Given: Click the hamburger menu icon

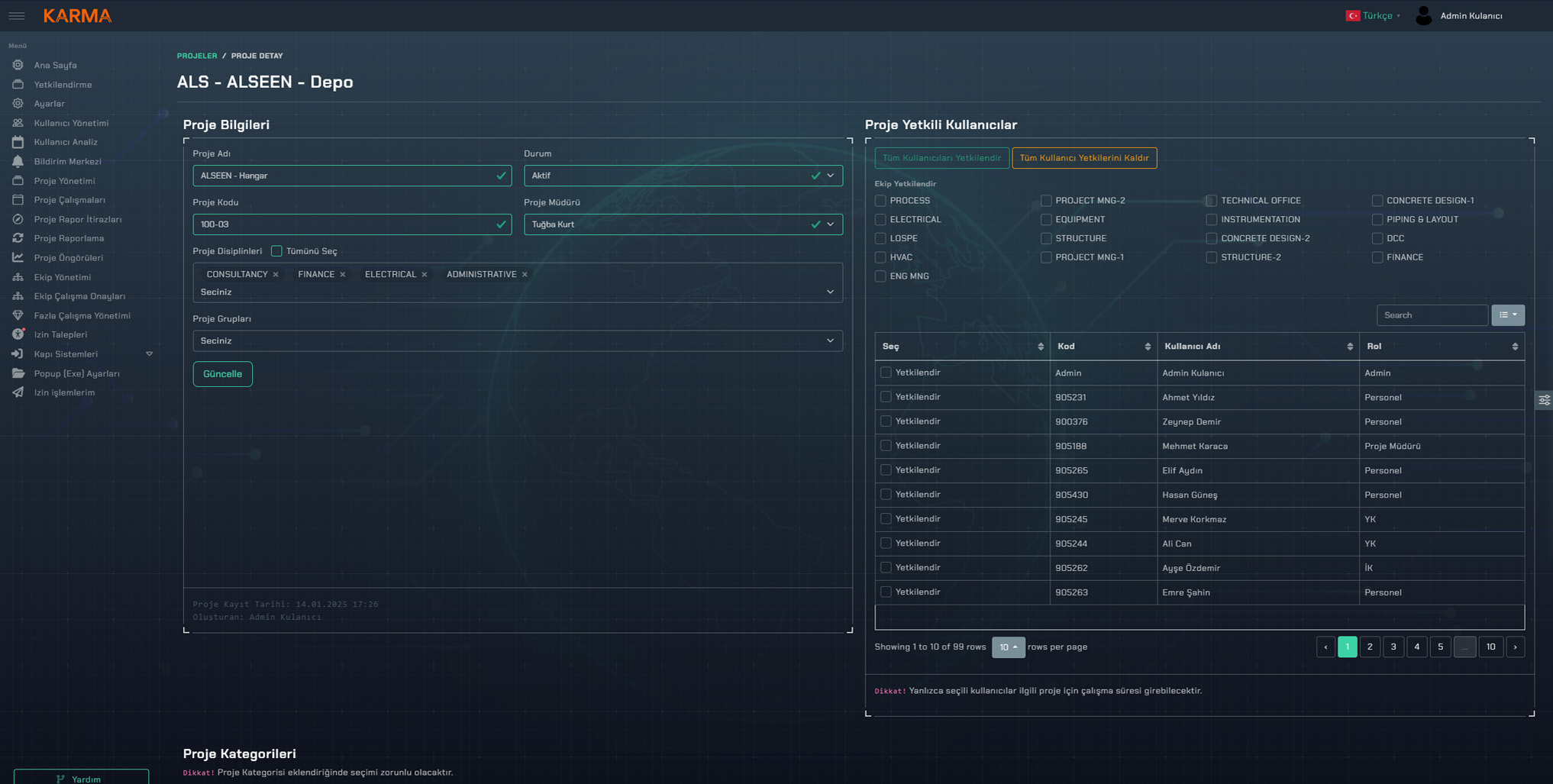Looking at the screenshot, I should (x=17, y=16).
